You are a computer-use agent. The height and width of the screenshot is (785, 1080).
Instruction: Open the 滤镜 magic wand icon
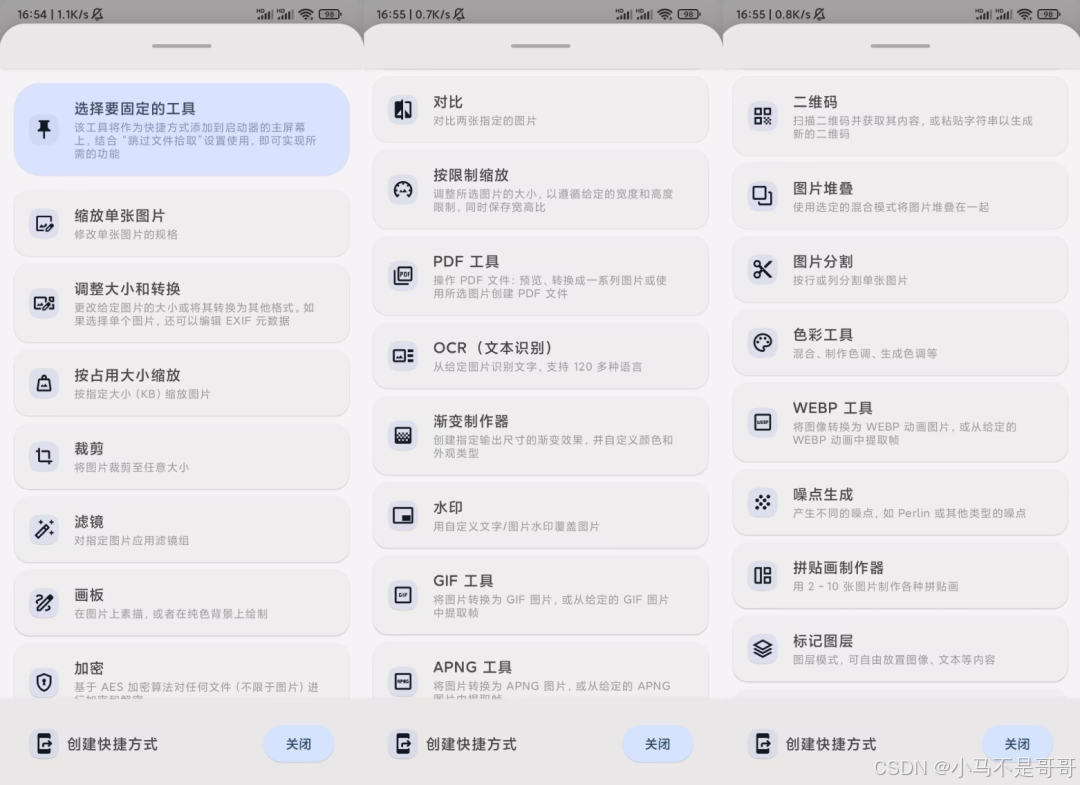tap(44, 530)
